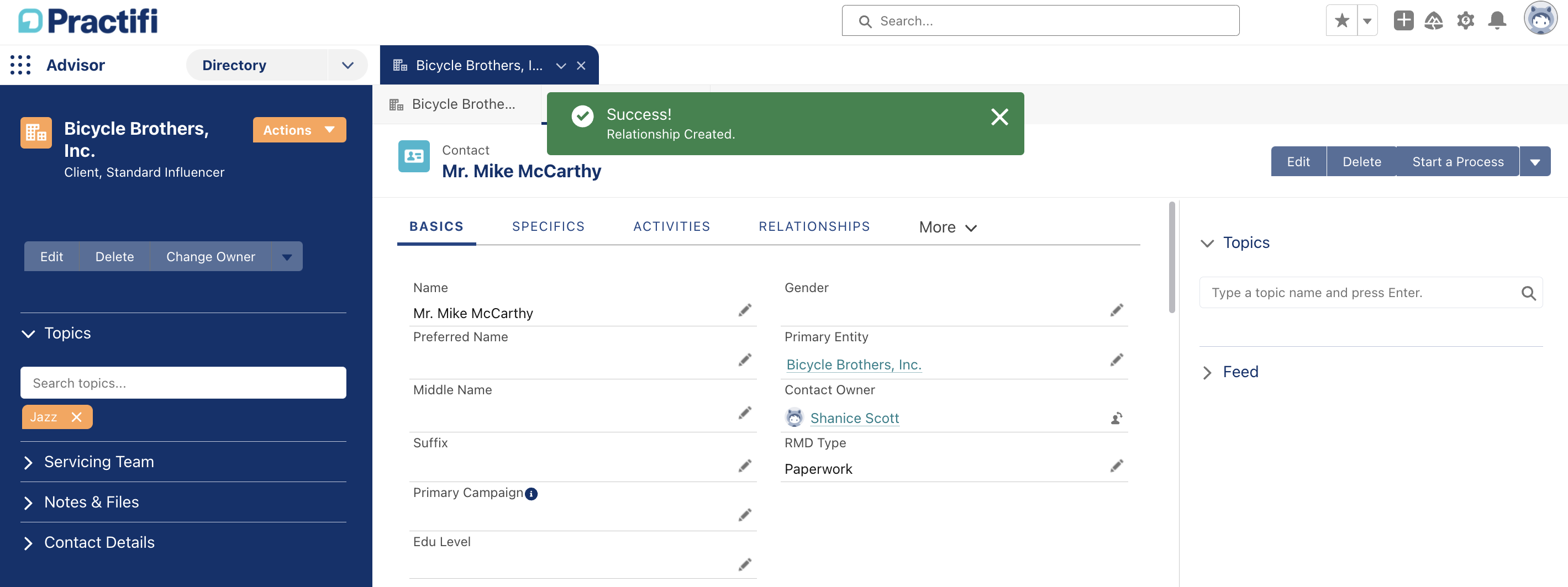The image size is (1568, 587).
Task: Open favorites star icon
Action: coord(1341,20)
